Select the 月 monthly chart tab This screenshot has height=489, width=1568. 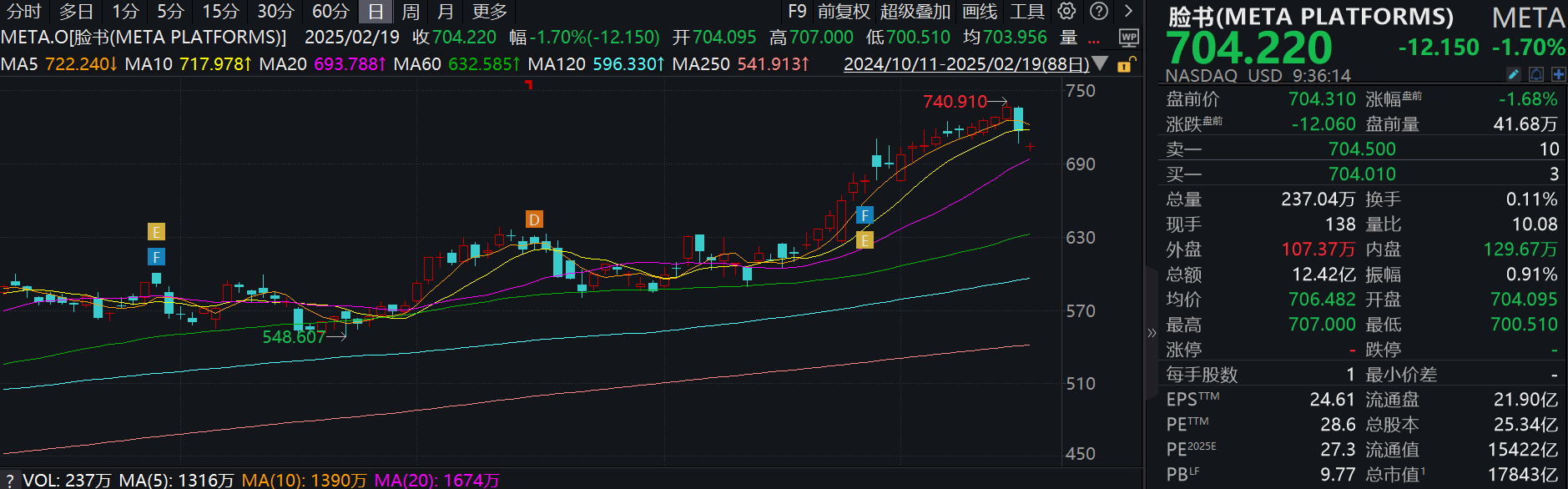click(x=446, y=12)
